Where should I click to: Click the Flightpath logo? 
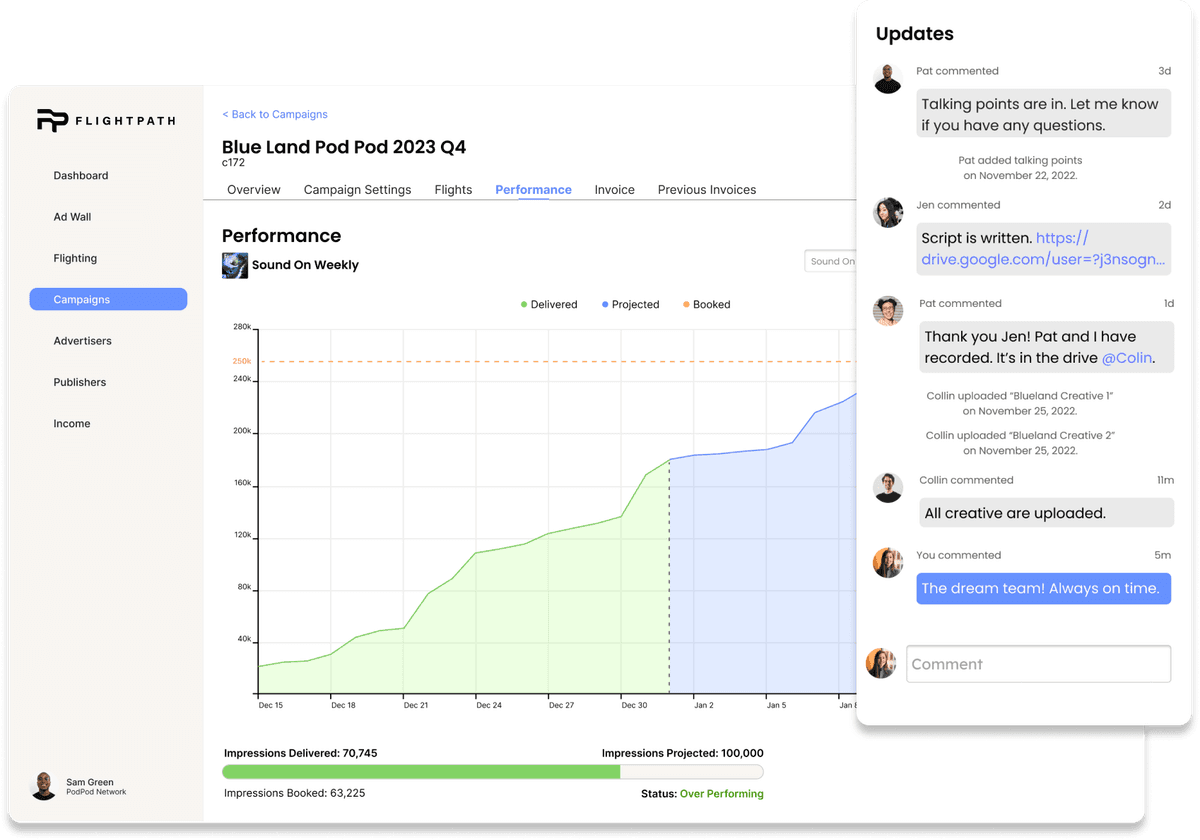point(106,121)
